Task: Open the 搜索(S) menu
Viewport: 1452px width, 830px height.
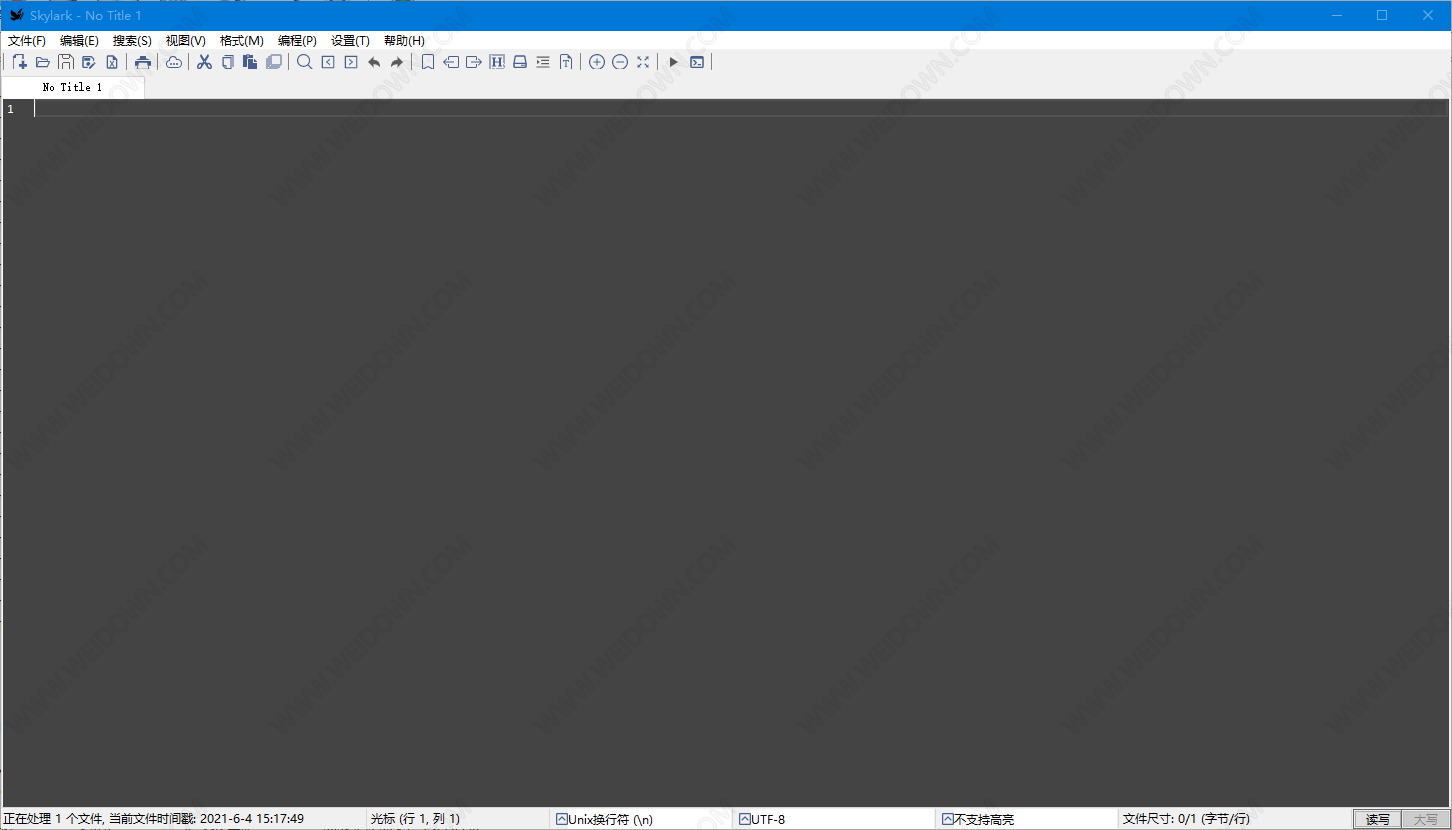Action: (132, 41)
